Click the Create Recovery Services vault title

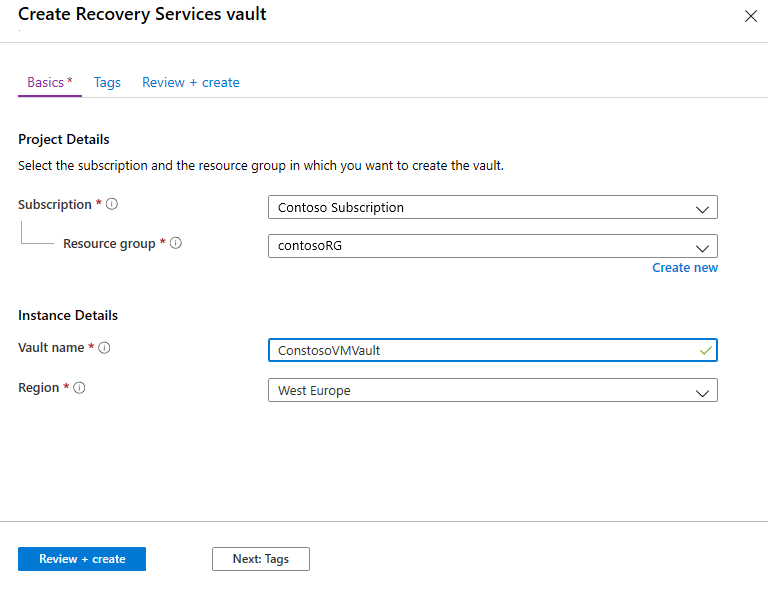click(142, 14)
